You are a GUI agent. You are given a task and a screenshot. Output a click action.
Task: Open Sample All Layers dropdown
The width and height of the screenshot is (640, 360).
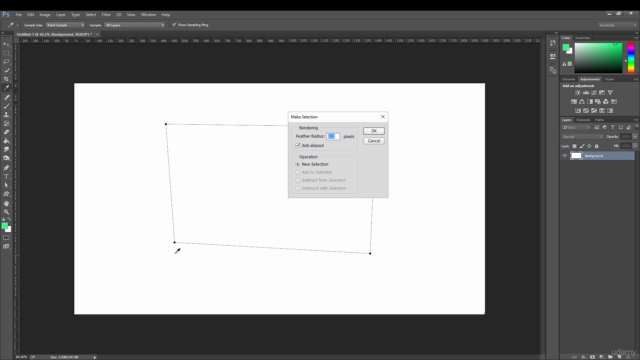(134, 25)
